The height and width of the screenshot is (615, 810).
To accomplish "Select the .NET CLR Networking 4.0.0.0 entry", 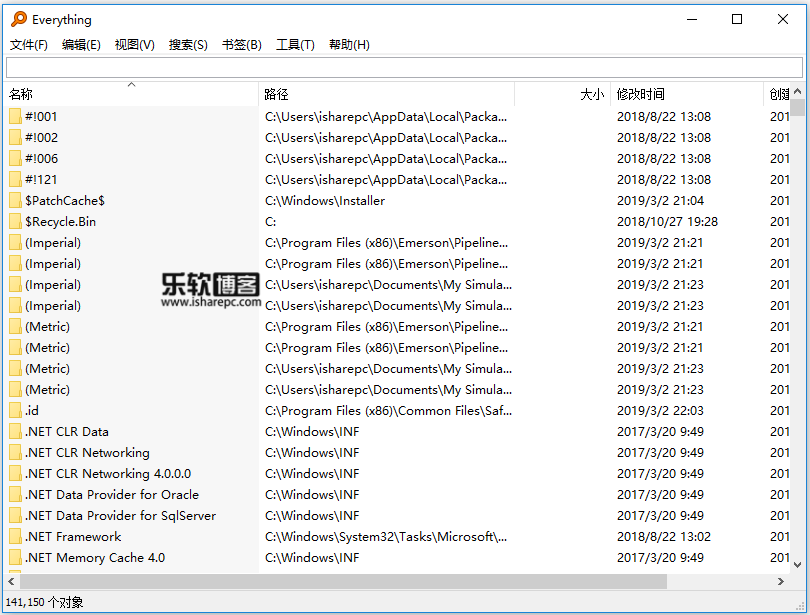I will (108, 474).
